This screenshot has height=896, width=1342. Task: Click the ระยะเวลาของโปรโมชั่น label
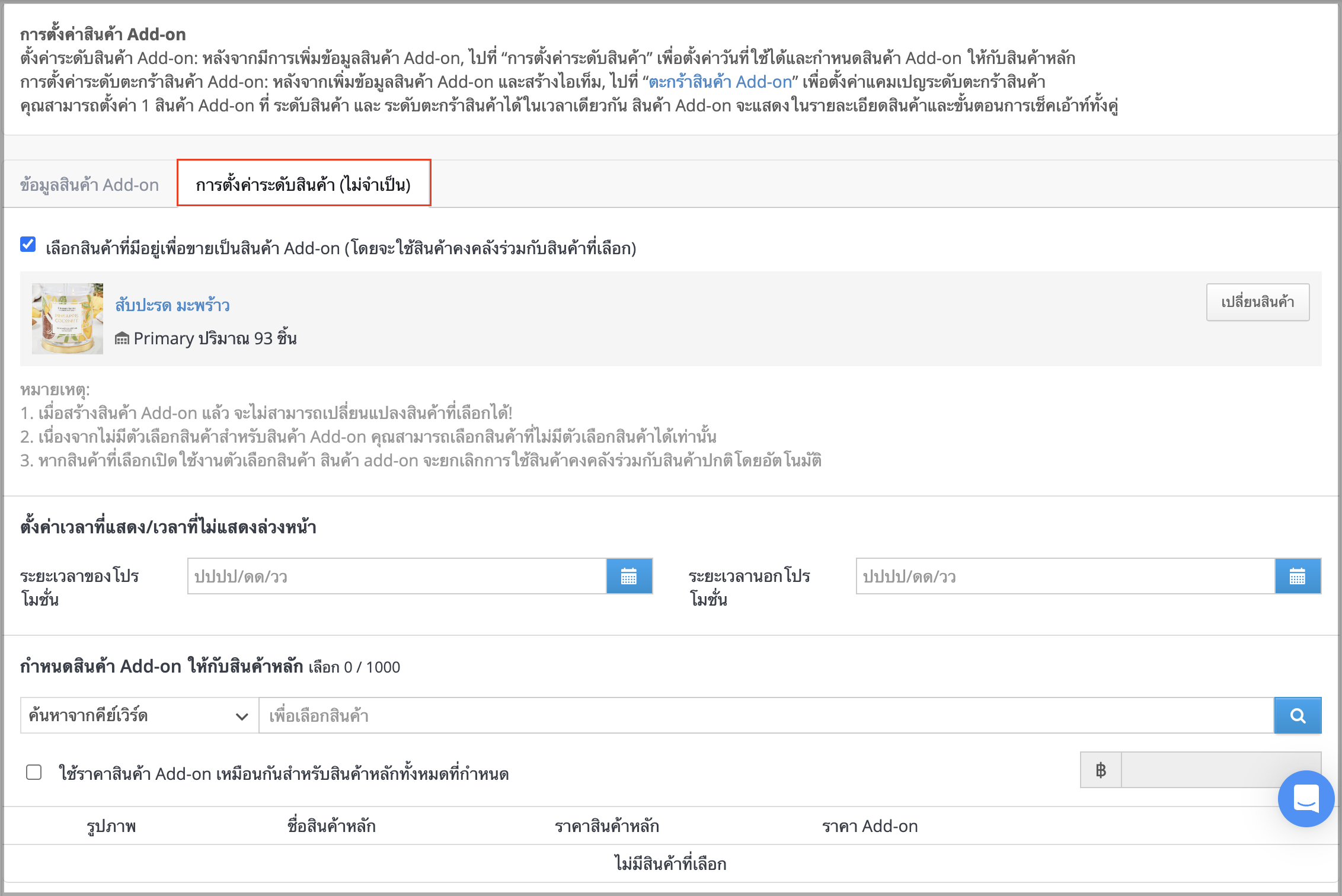[x=79, y=587]
